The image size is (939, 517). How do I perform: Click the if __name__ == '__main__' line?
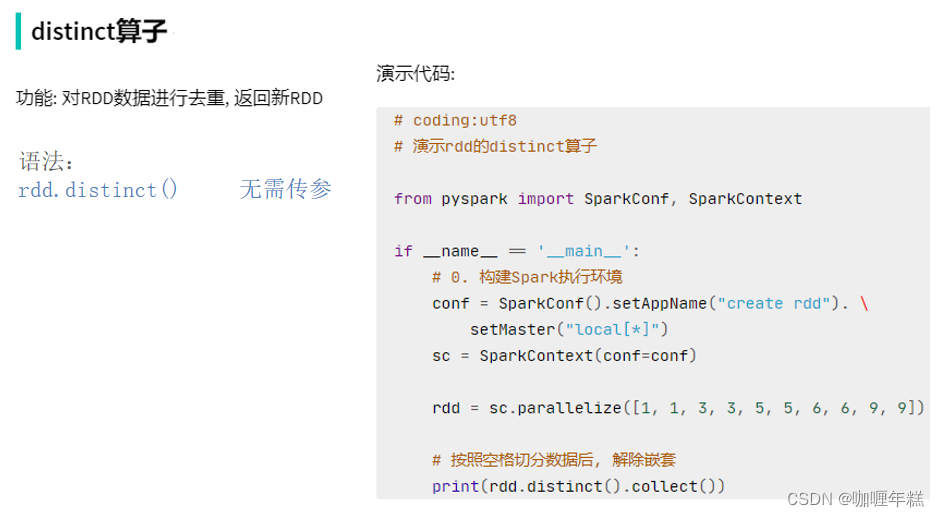pyautogui.click(x=517, y=251)
